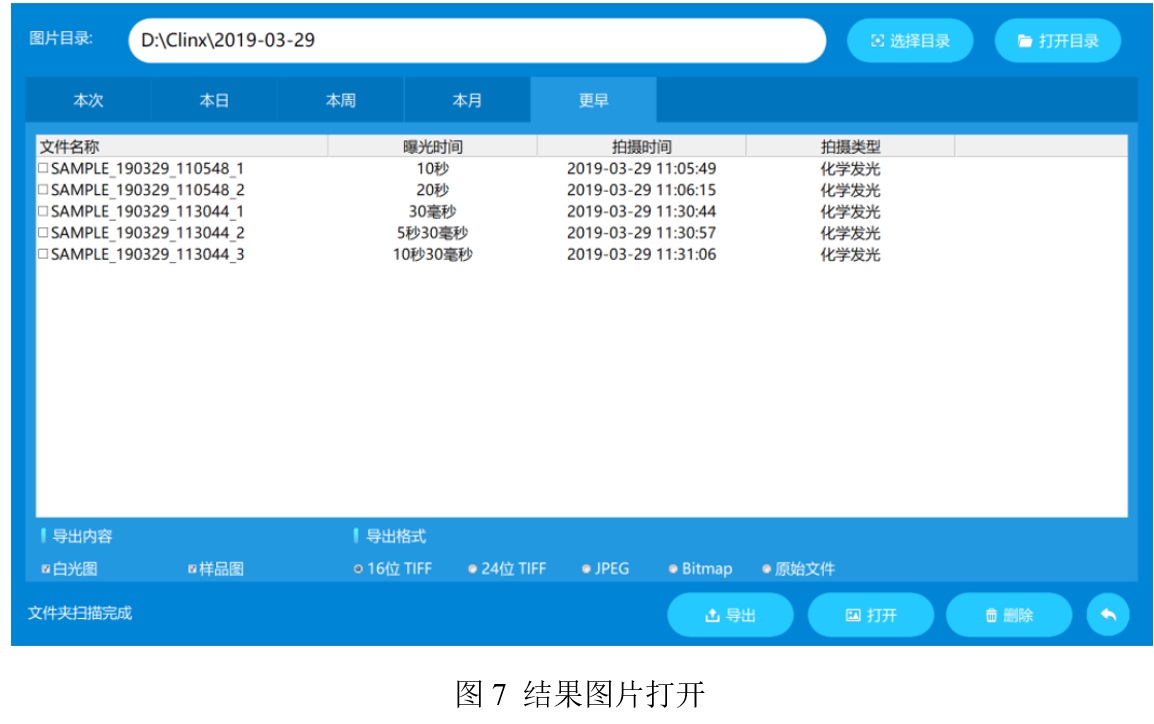This screenshot has width=1154, height=724.
Task: Switch to the 本次 tab
Action: tap(88, 101)
